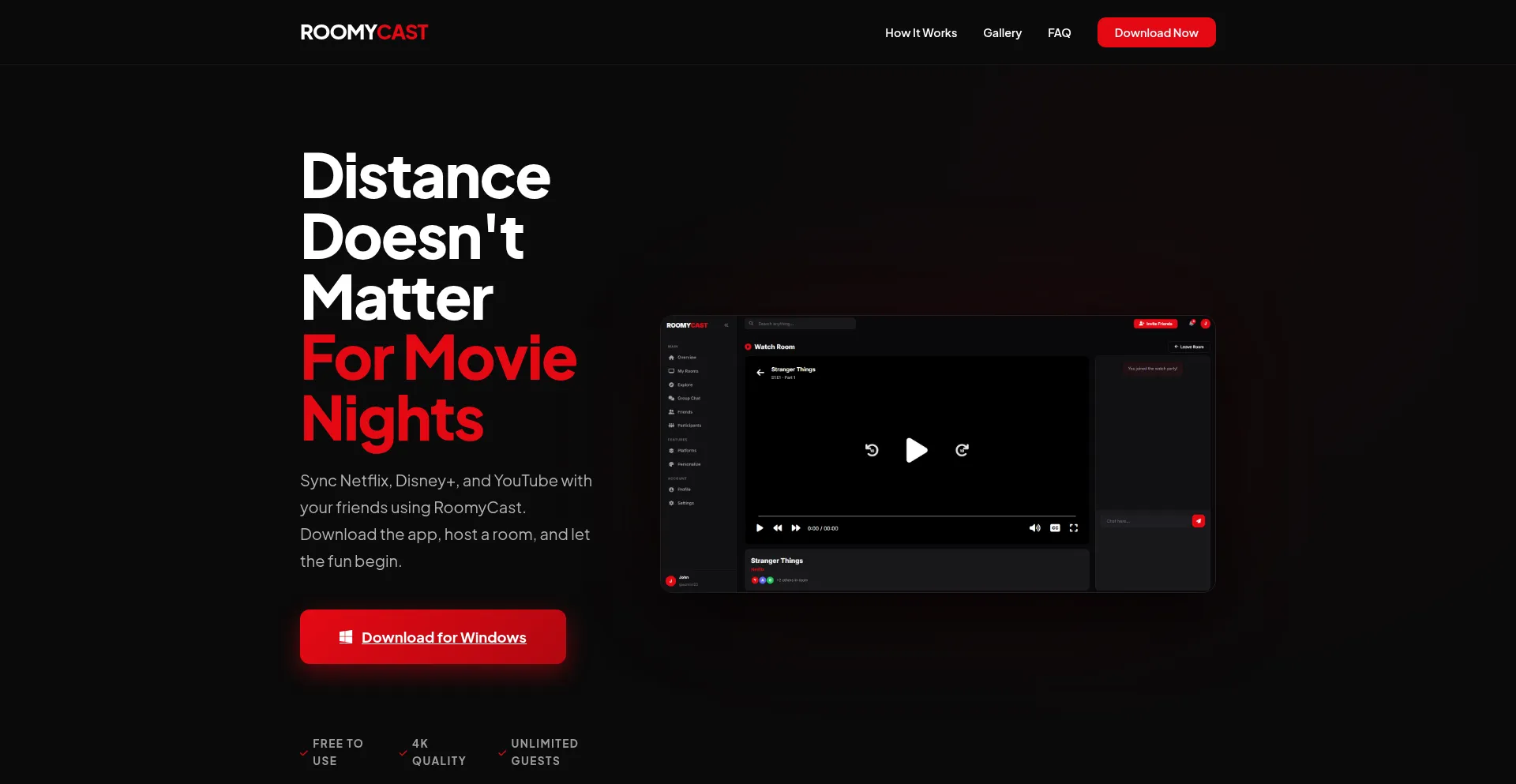Click the red Watch Room record icon
Screen dimensions: 1516x784
[x=748, y=347]
